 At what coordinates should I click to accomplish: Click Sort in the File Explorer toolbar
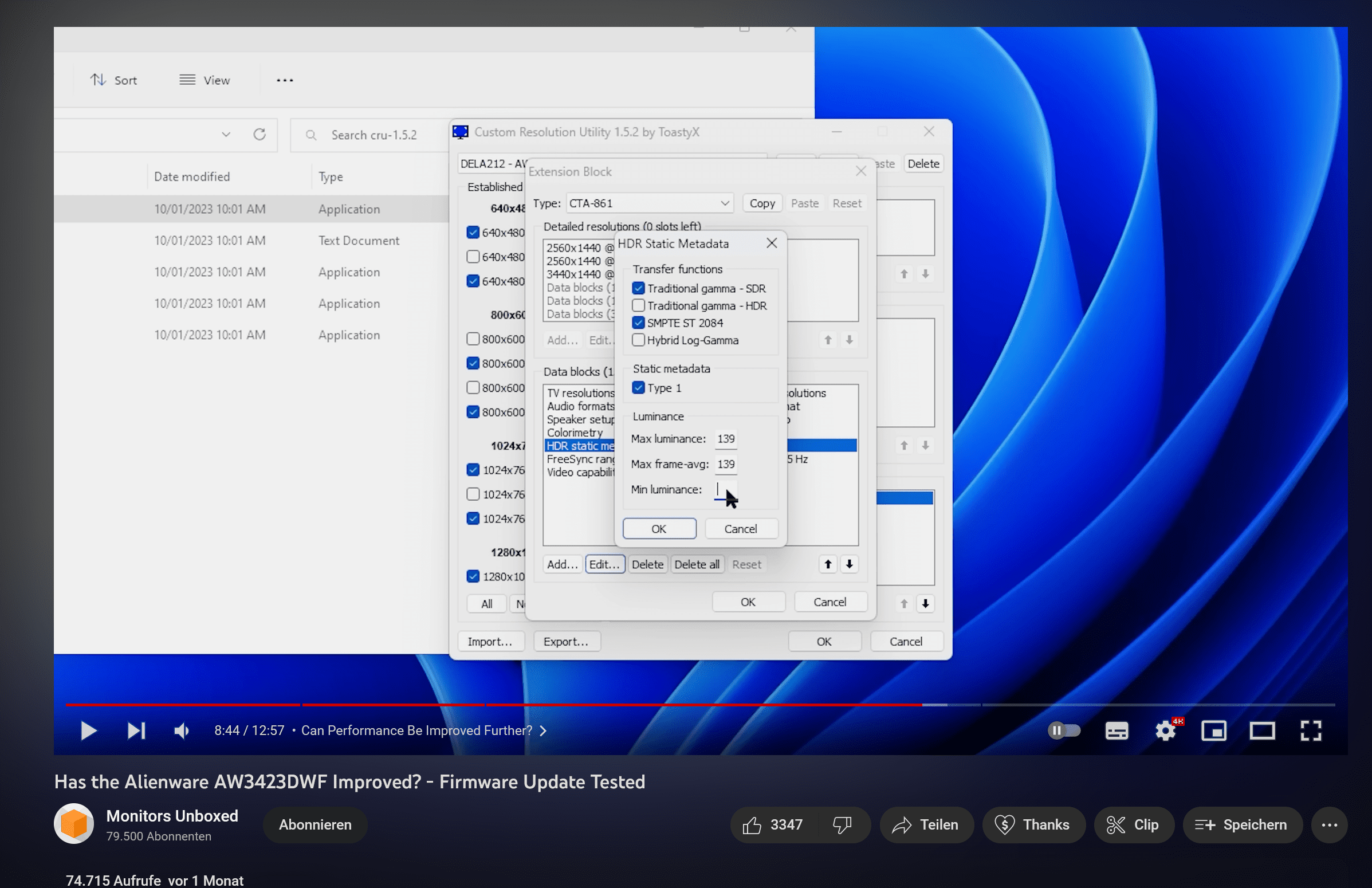coord(113,80)
